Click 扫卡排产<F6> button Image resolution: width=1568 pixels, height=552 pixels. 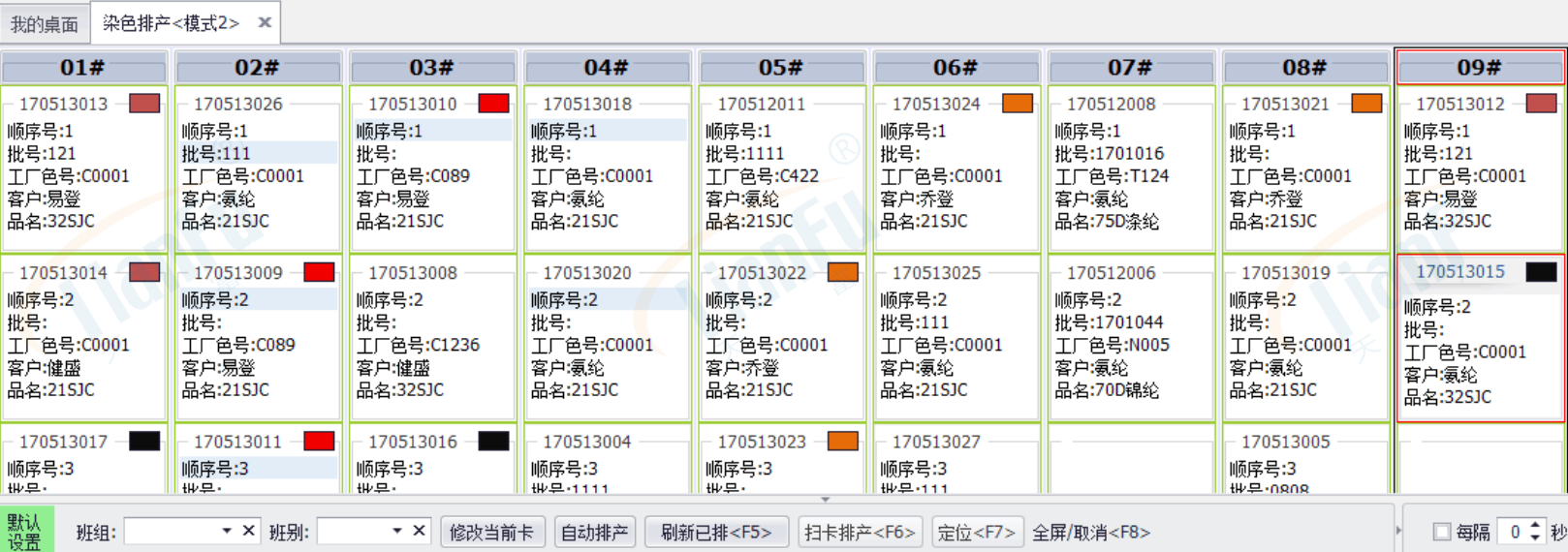(x=860, y=532)
